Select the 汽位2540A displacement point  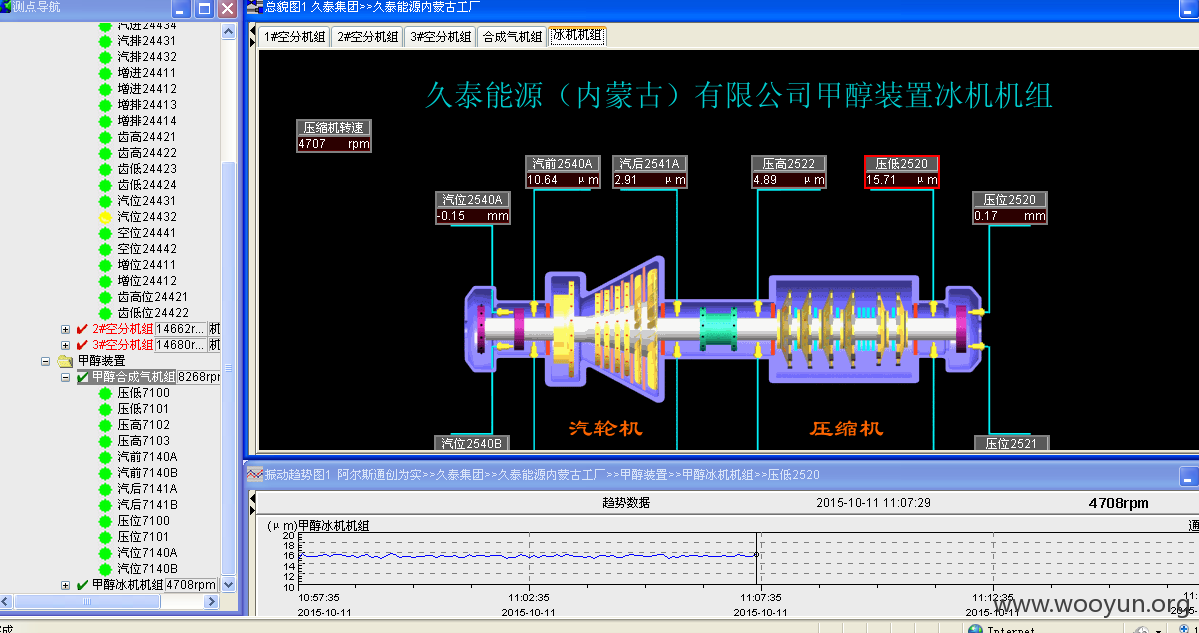pos(473,208)
